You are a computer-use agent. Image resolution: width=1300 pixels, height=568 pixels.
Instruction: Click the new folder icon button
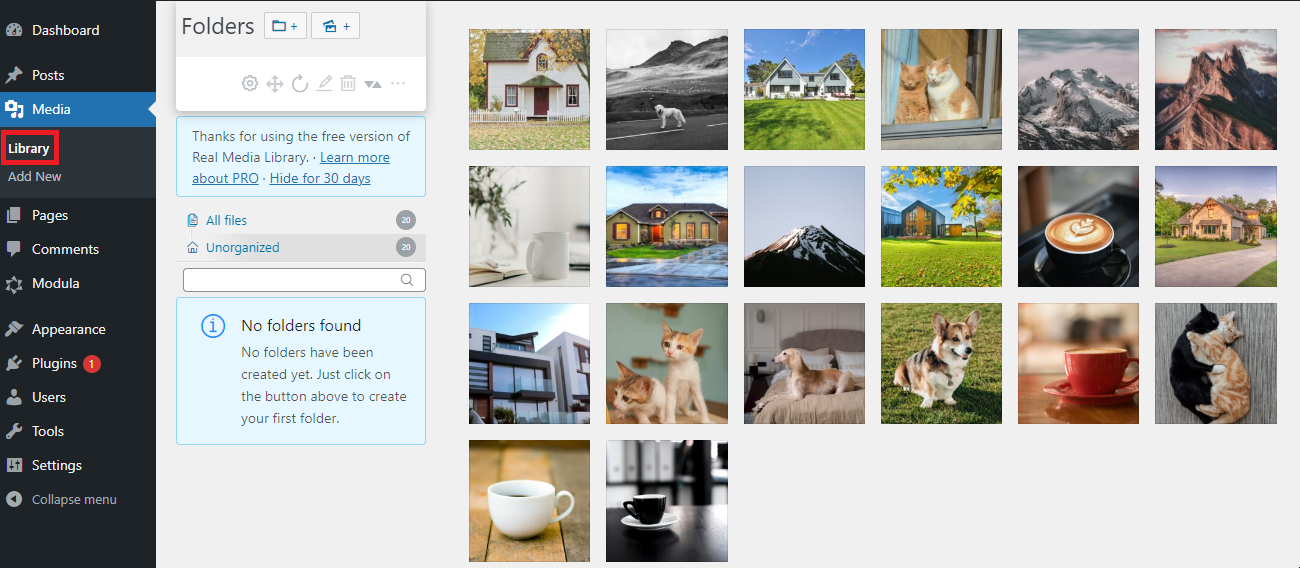285,26
